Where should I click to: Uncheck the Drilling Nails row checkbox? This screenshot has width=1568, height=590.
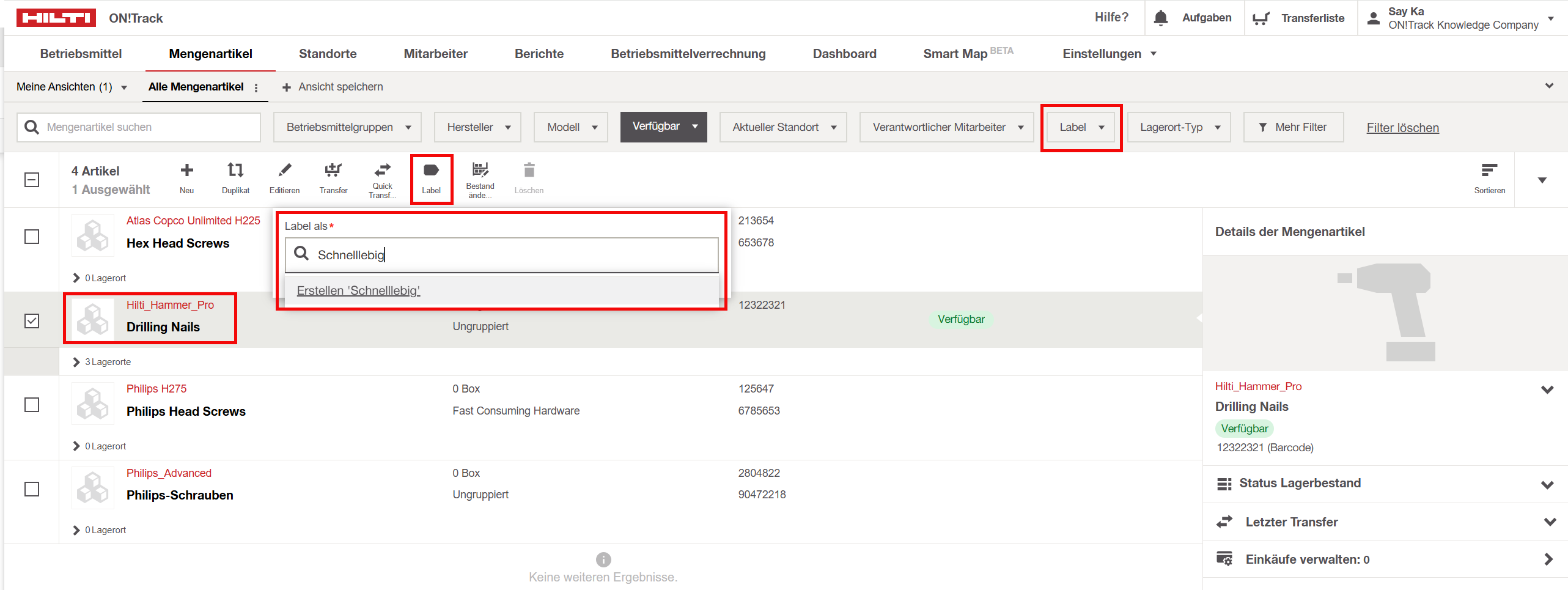pos(32,320)
